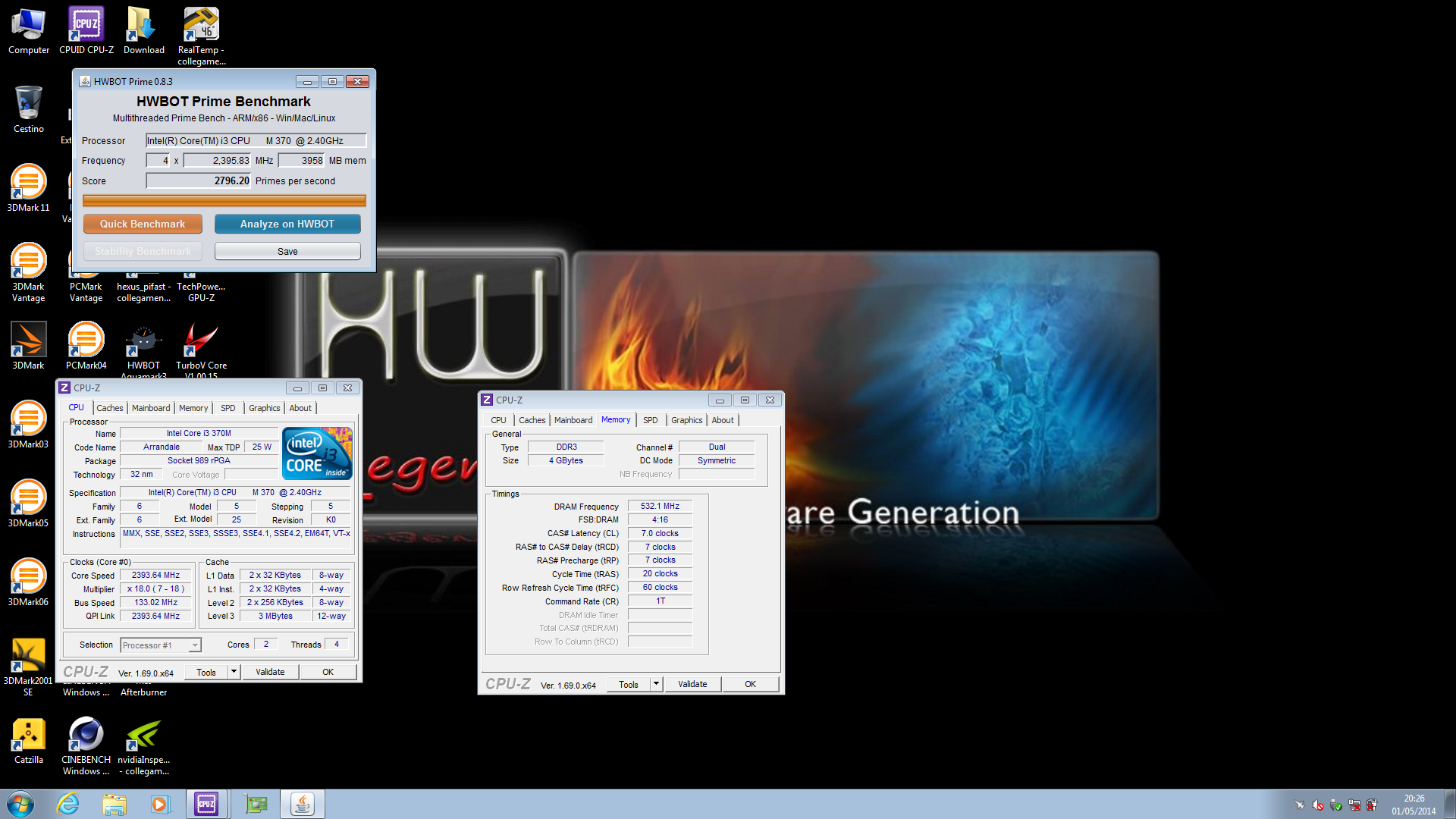Expand the Tools dropdown arrow in CPU tab window
1456x819 pixels.
234,672
